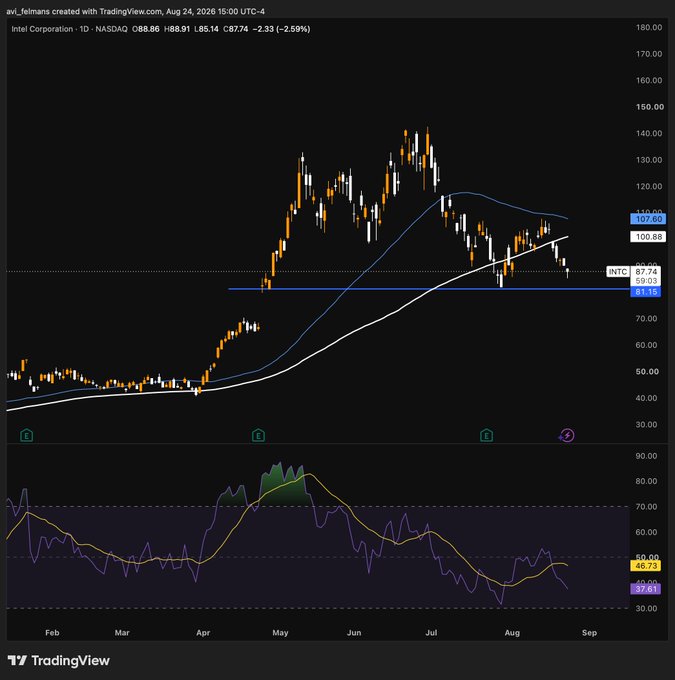
Task: Click the −2.33 (−2.59%) change text
Action: point(281,29)
